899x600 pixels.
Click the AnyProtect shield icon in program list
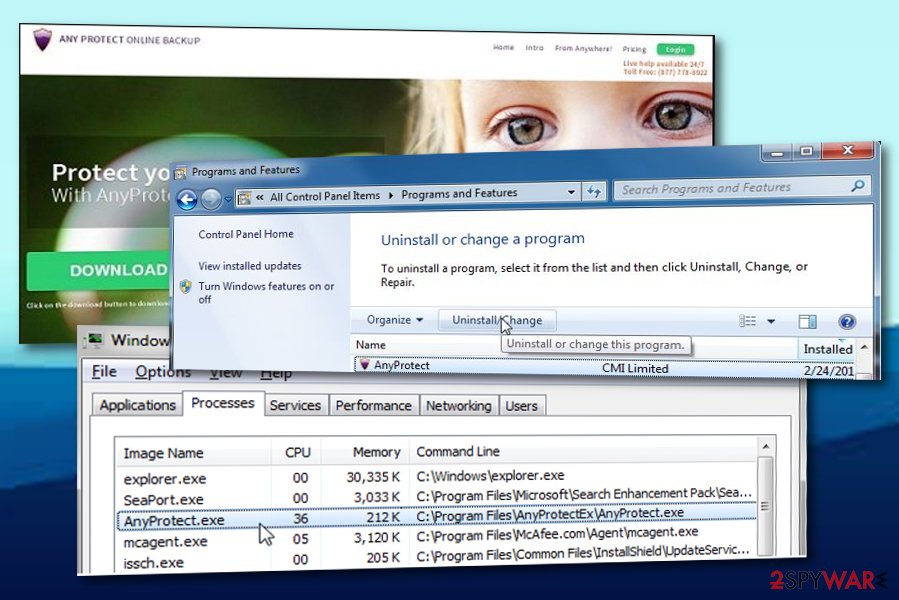click(364, 365)
